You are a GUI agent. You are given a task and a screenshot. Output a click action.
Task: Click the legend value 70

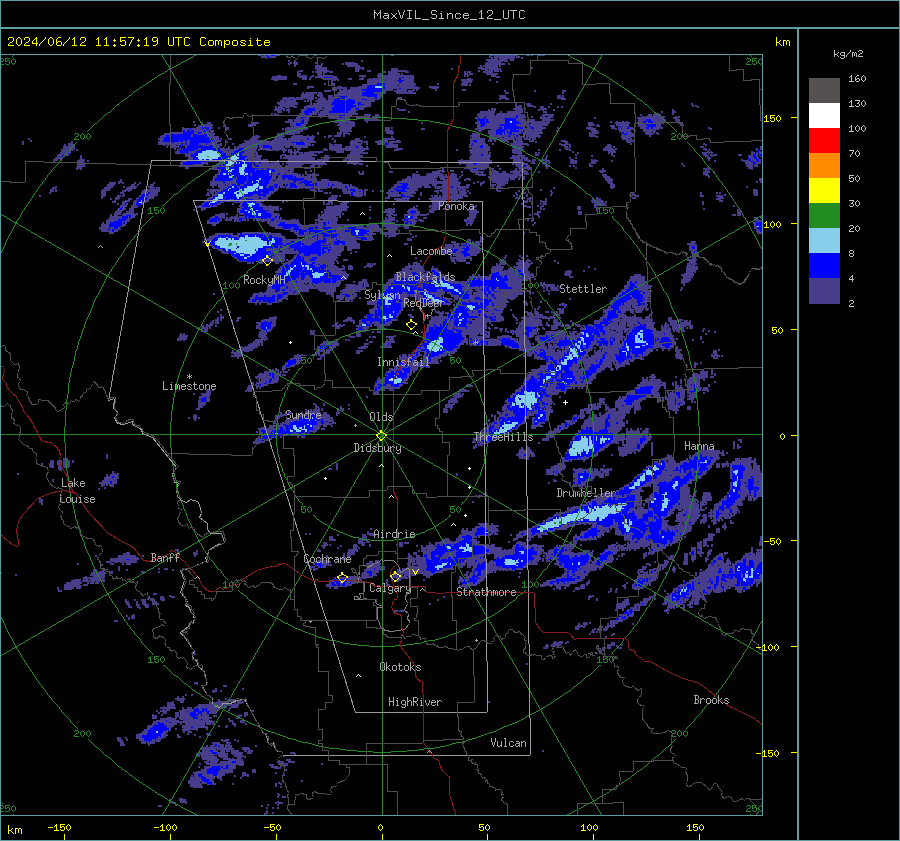click(854, 154)
